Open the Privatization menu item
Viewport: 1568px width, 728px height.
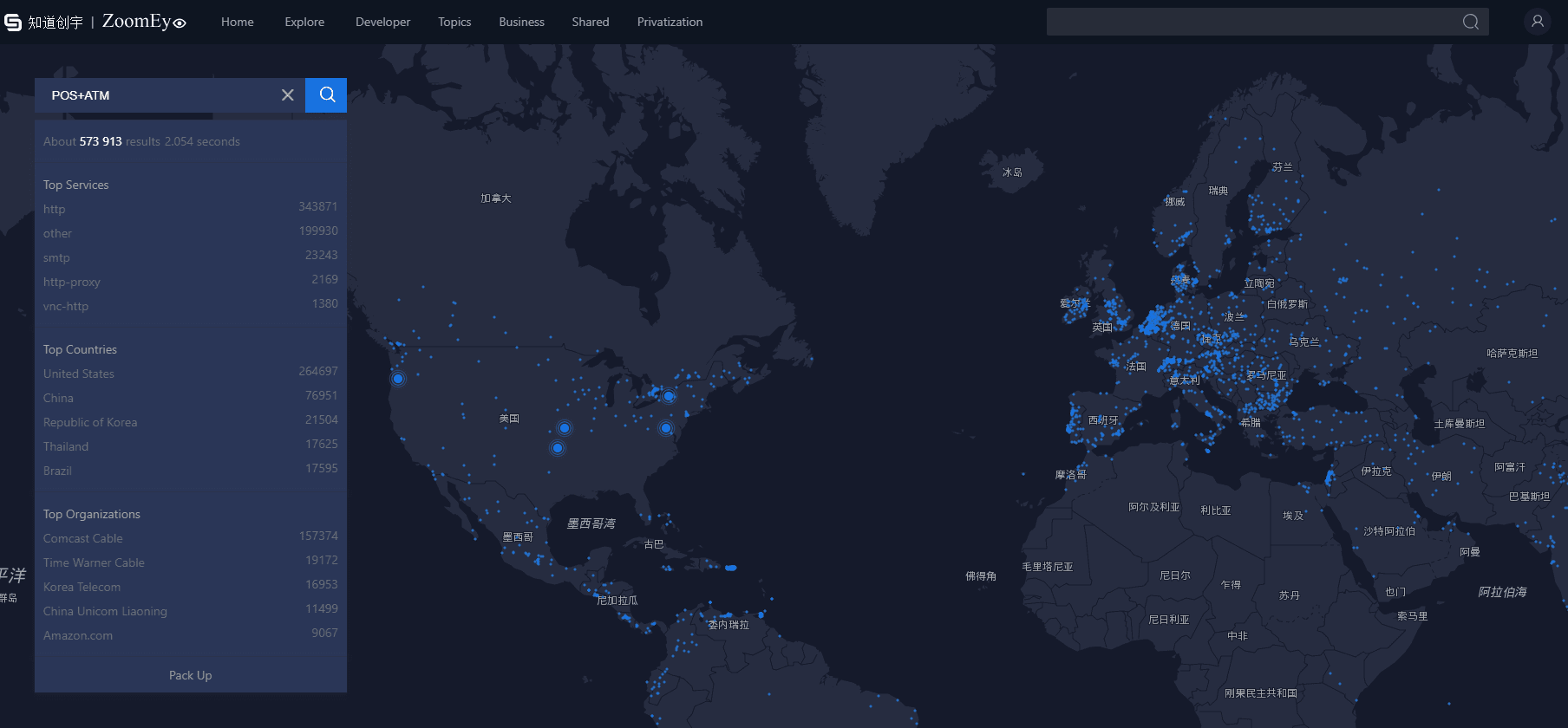(x=670, y=22)
